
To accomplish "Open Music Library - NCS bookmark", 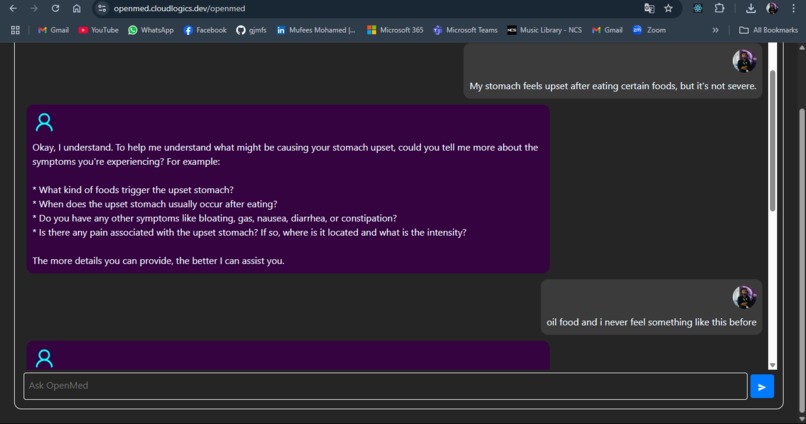I will 544,30.
